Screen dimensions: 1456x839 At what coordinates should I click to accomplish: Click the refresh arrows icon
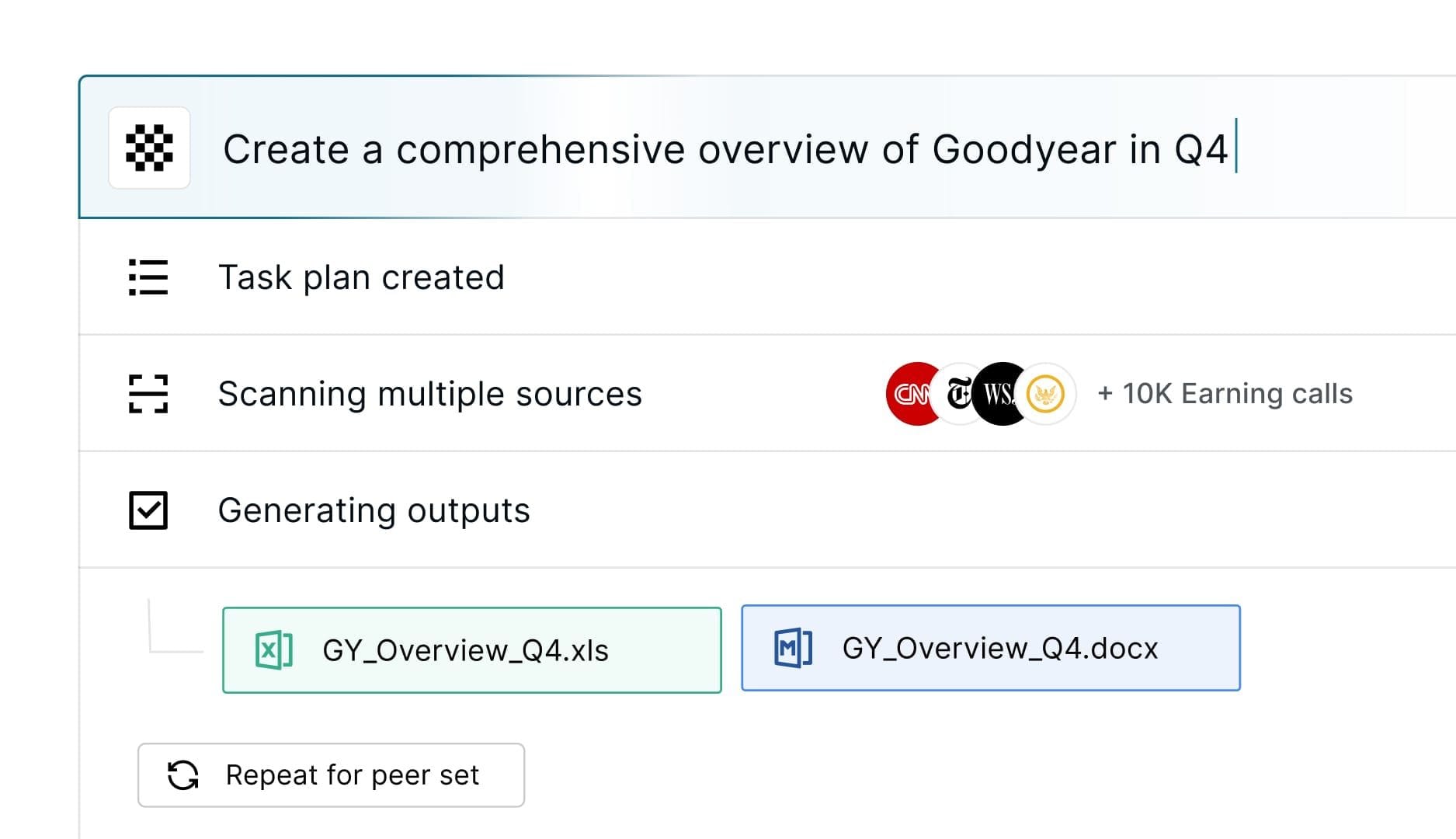[x=183, y=775]
